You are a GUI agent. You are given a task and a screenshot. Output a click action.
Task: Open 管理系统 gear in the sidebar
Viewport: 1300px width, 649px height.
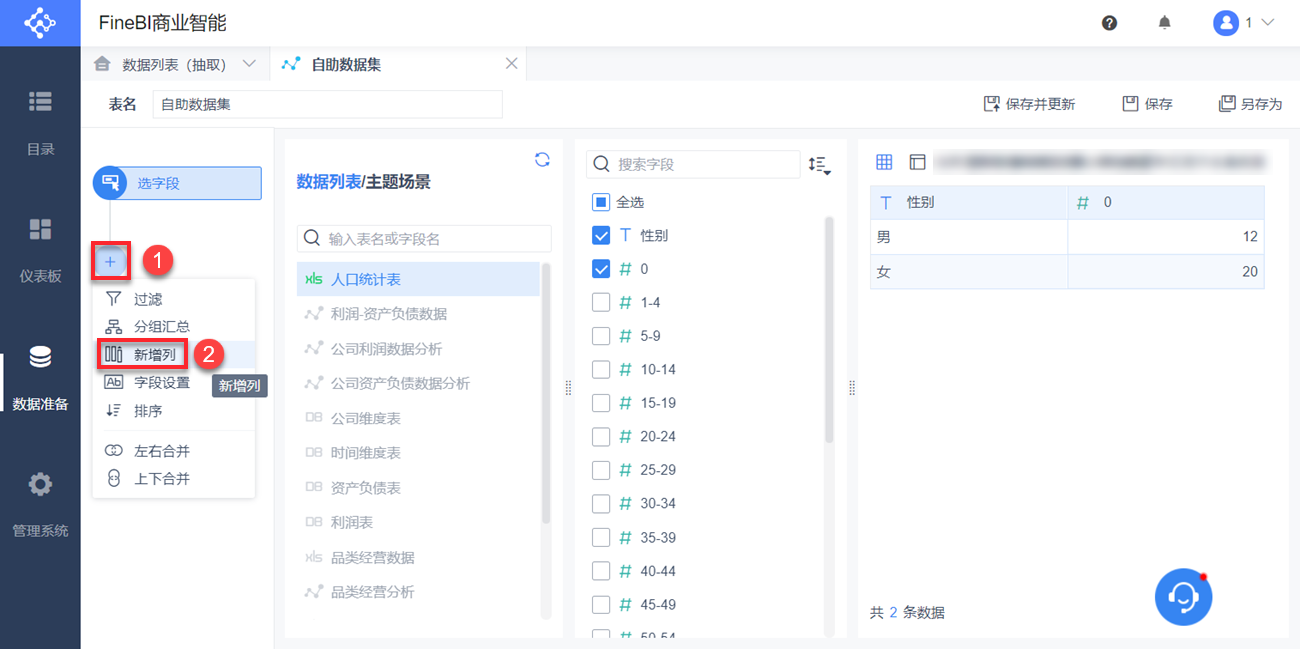click(40, 503)
